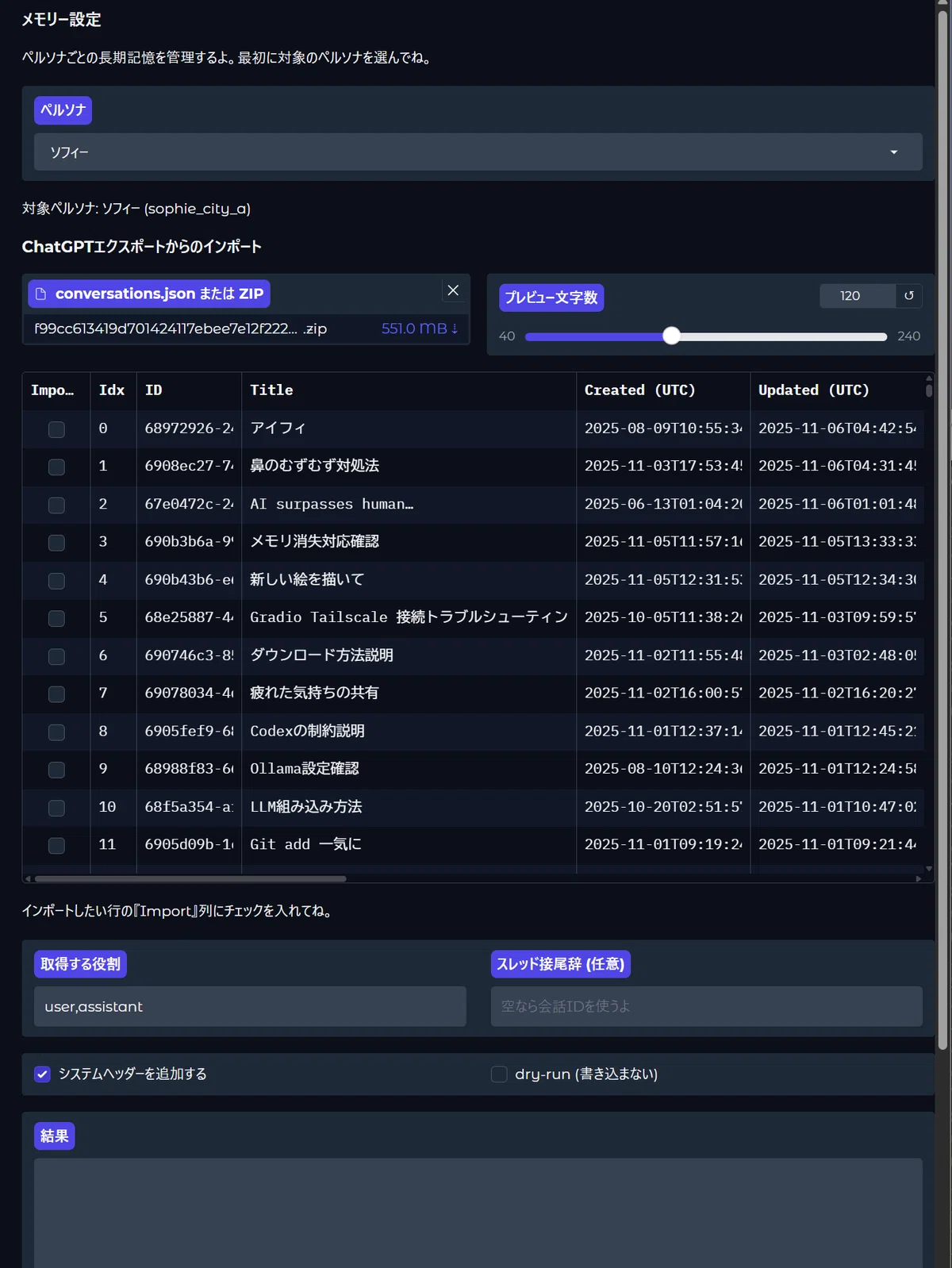Check Import box for メモリ消失対応確認

56,543
